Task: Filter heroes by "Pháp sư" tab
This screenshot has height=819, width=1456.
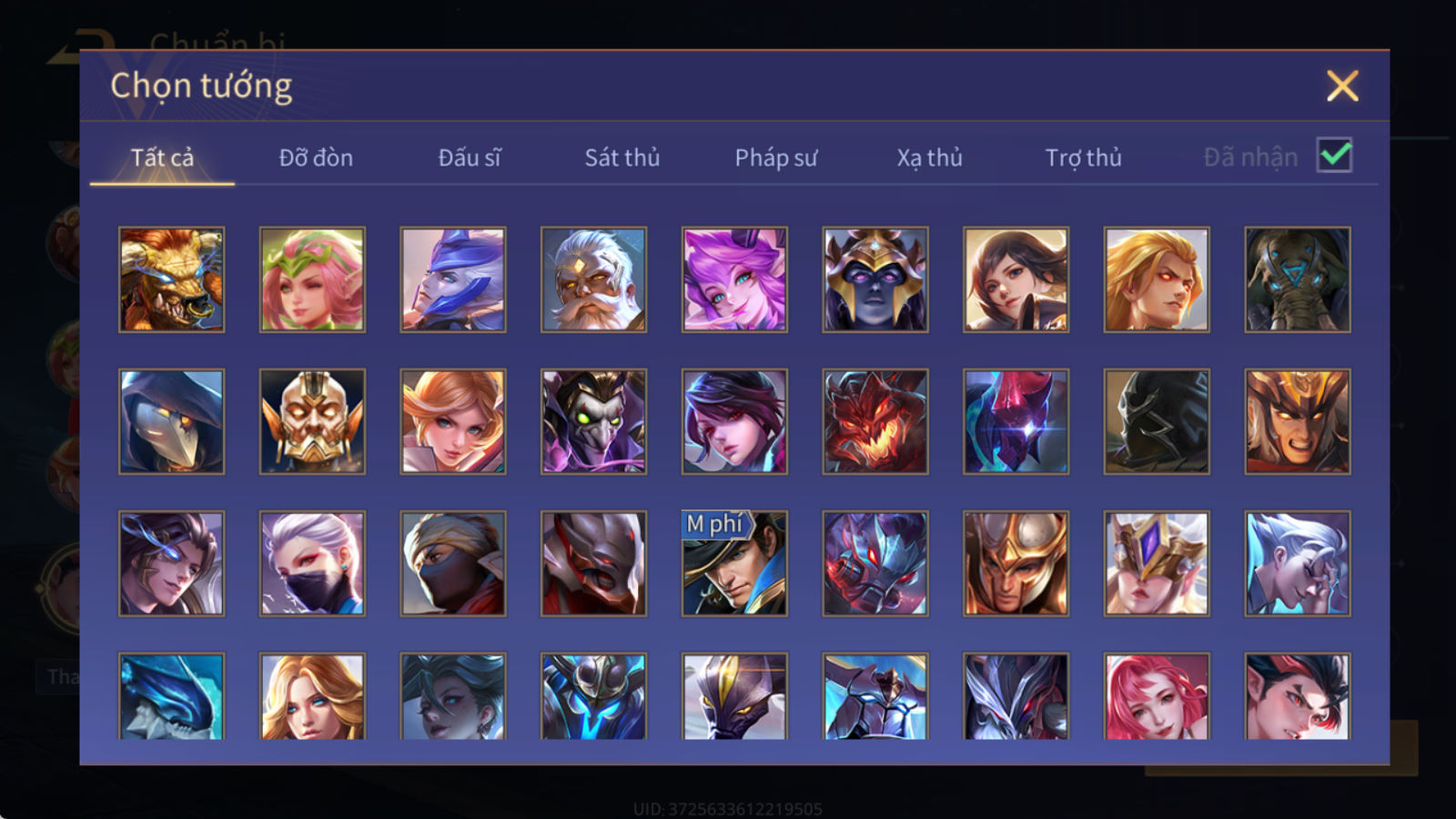Action: (x=775, y=157)
